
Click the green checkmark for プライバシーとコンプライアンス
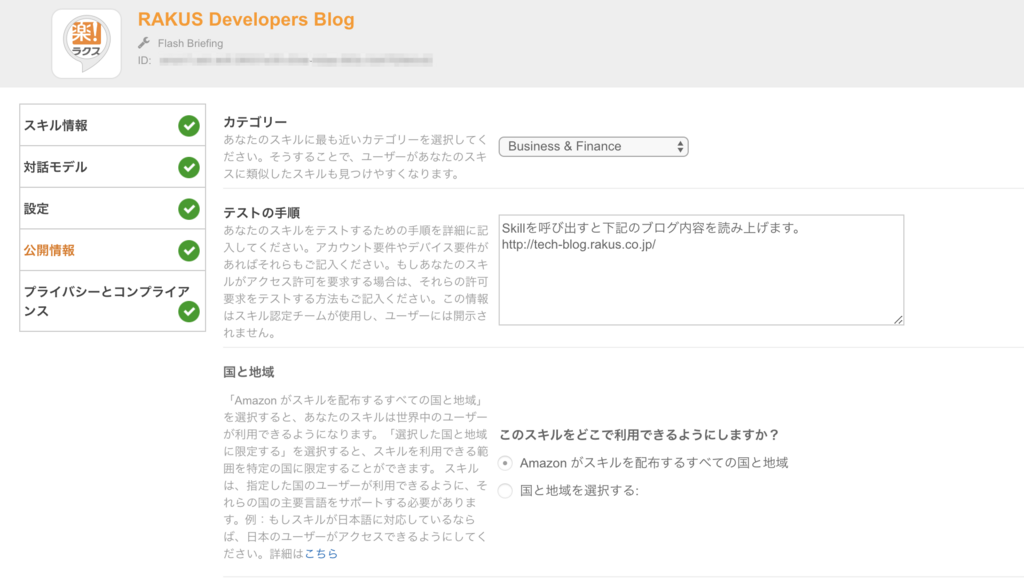click(x=189, y=312)
